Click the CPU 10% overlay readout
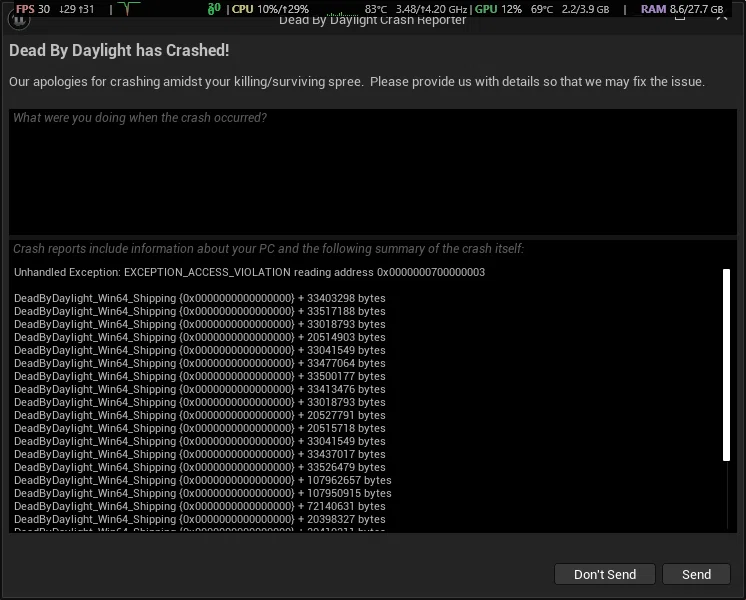 tap(270, 9)
